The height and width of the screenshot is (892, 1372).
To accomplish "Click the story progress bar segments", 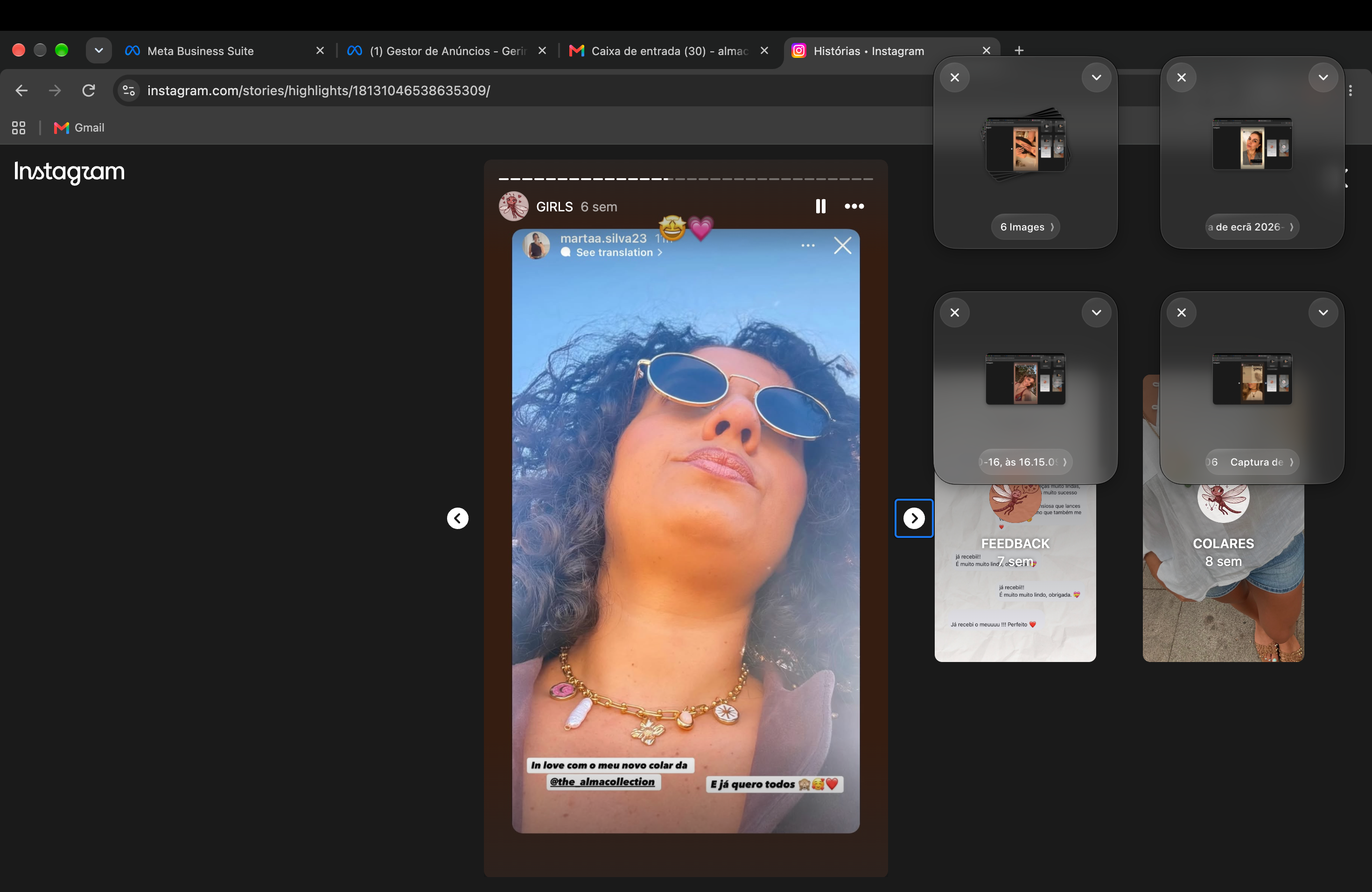I will [x=686, y=179].
